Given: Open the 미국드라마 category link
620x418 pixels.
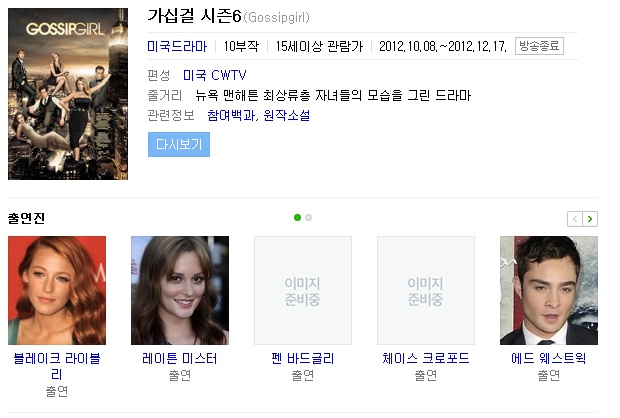Looking at the screenshot, I should pos(177,47).
